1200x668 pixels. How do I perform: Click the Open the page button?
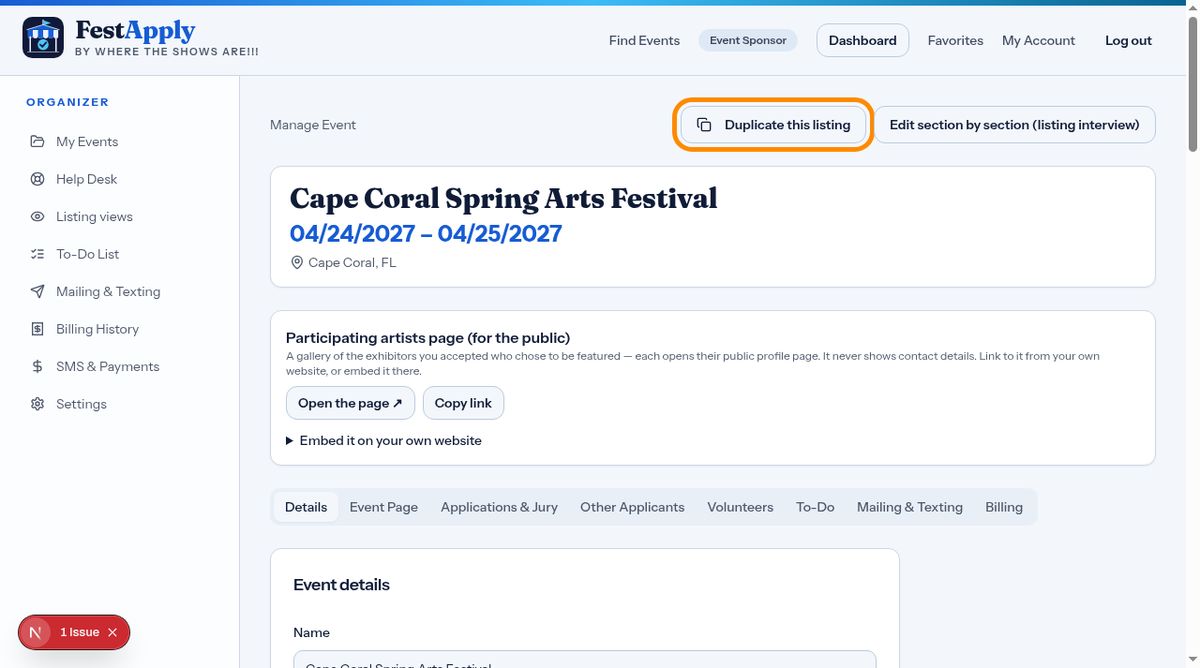pyautogui.click(x=350, y=403)
